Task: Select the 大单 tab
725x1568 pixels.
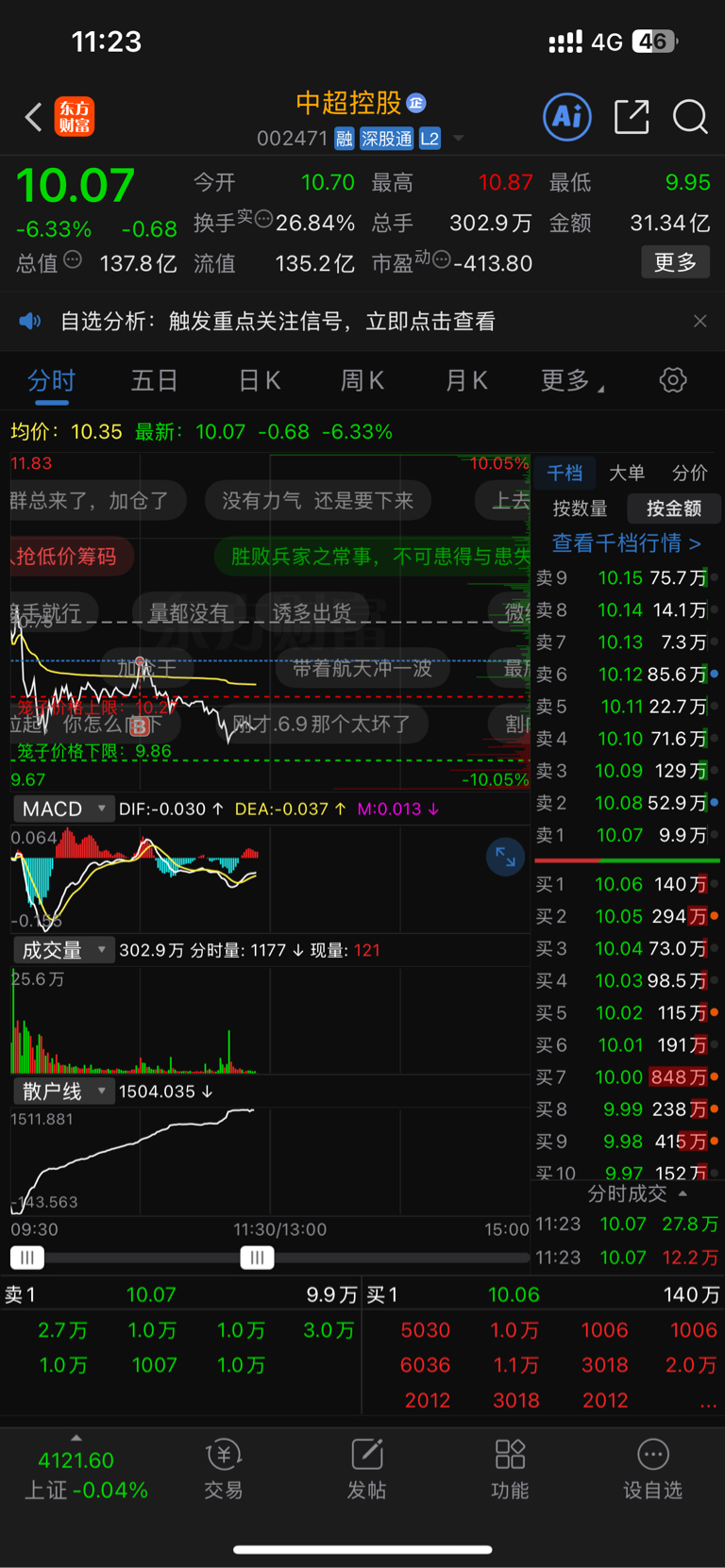Action: click(x=627, y=473)
